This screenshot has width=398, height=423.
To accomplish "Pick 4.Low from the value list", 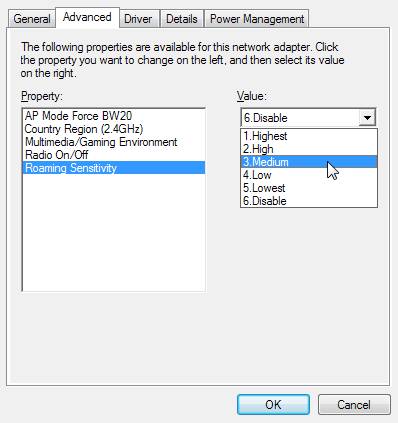I will tap(309, 175).
